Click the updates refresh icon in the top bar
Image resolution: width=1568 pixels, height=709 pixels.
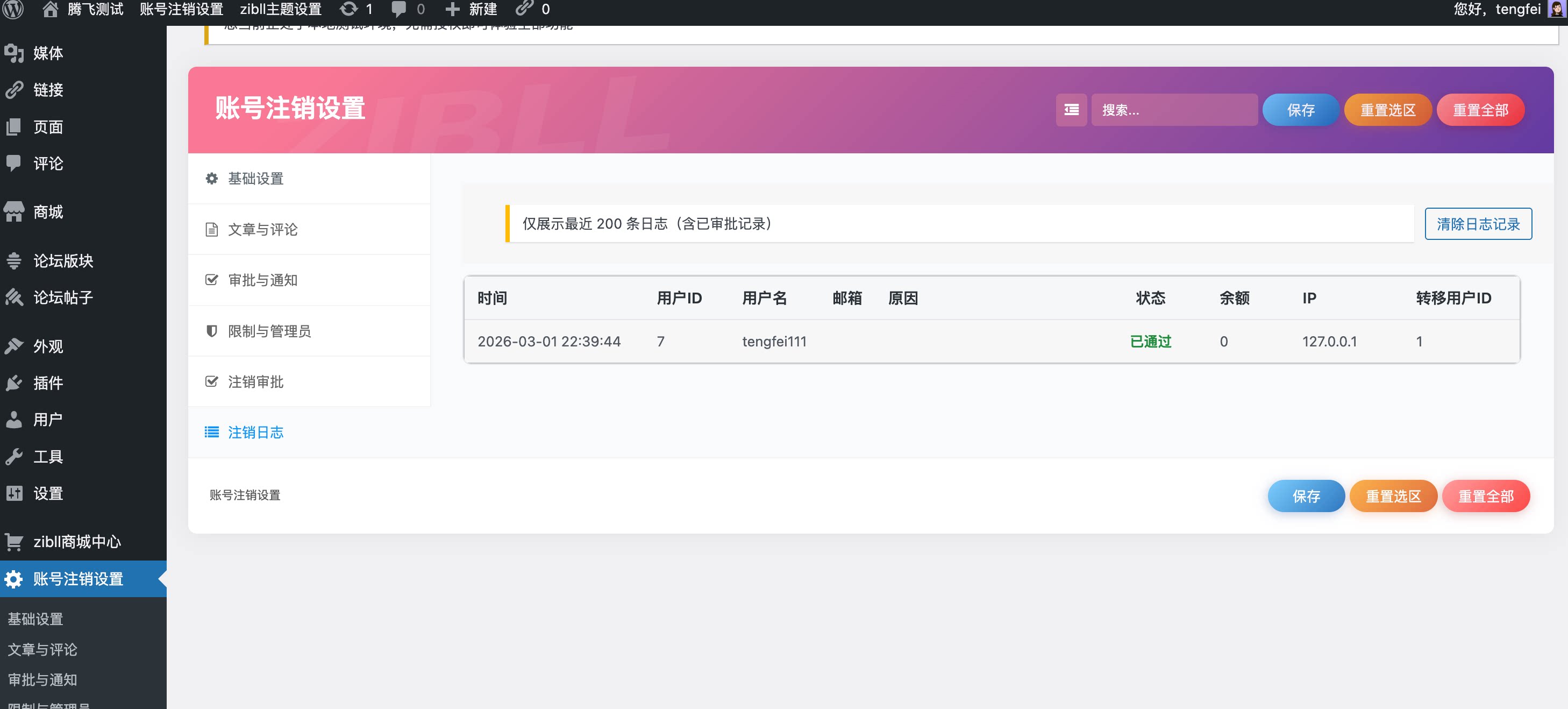coord(349,9)
